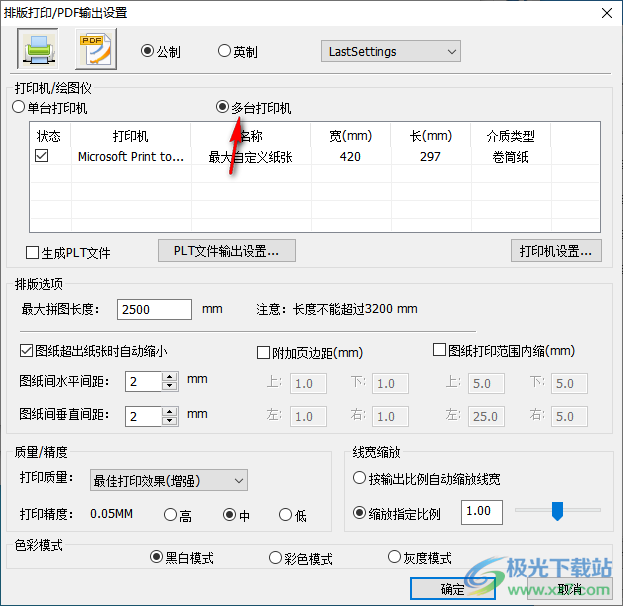Click the 图纸间垂直间距 value field
Image resolution: width=623 pixels, height=606 pixels.
pyautogui.click(x=143, y=416)
